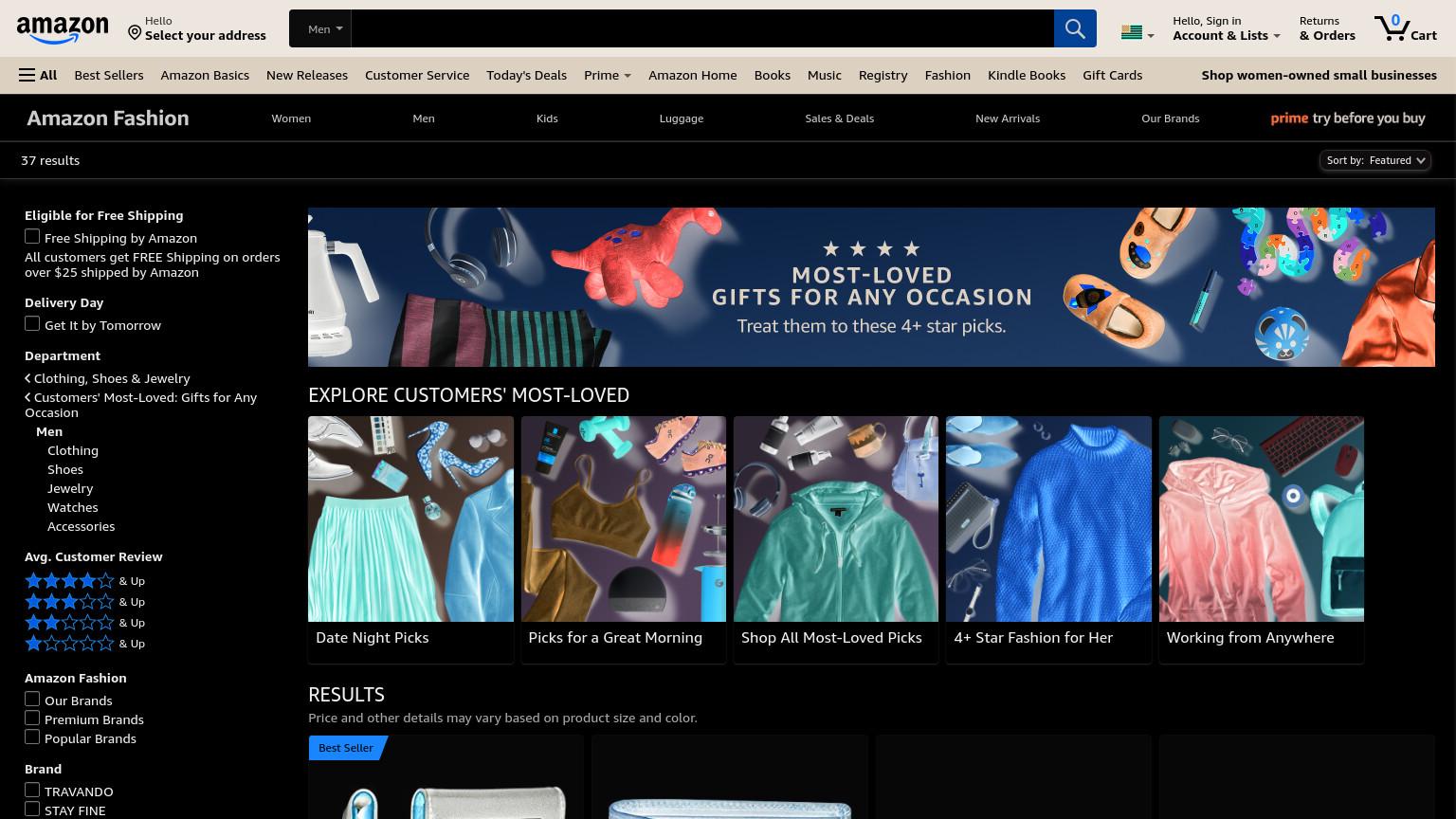Open Gift Cards link
The height and width of the screenshot is (819, 1456).
(x=1112, y=75)
